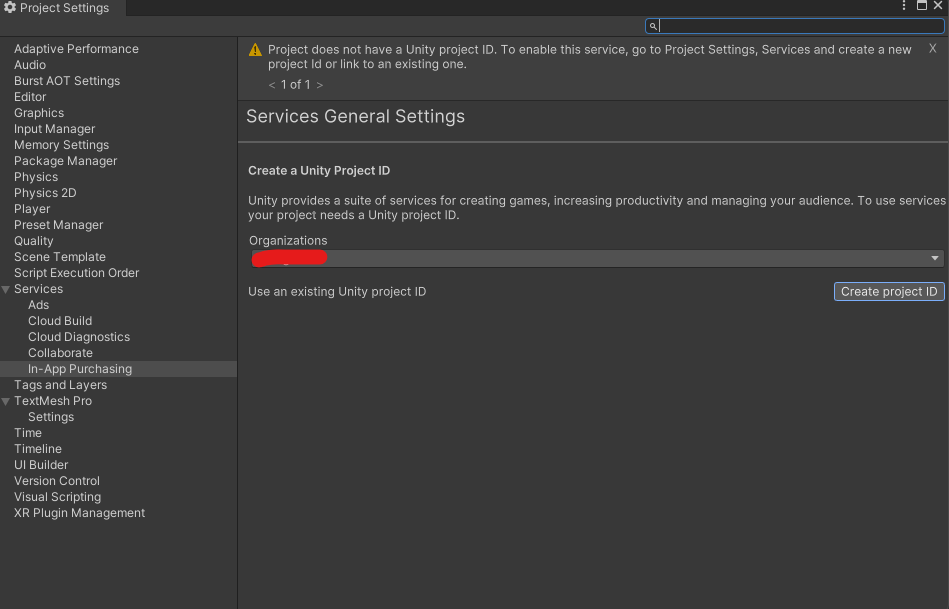Screen dimensions: 949x609
Task: Dismiss the project ID warning with X
Action: pos(933,48)
